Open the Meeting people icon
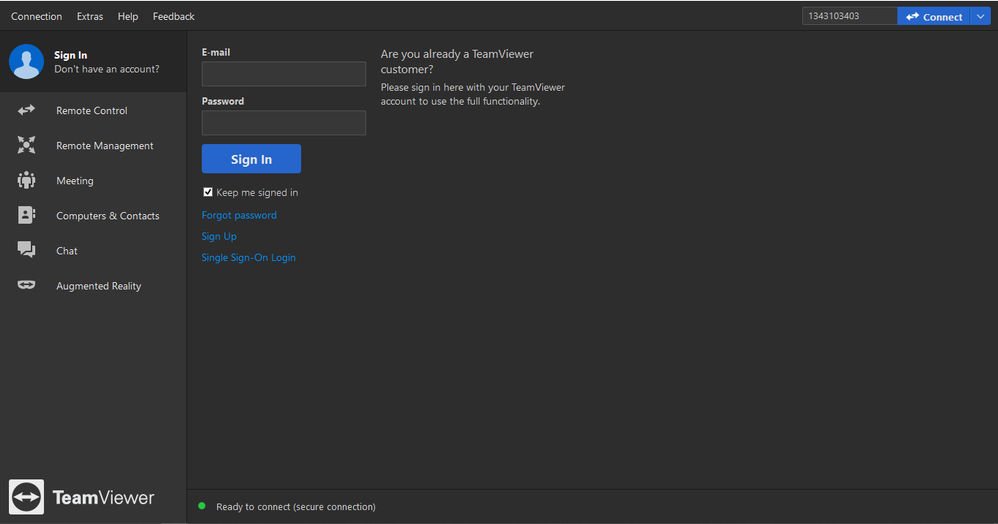The image size is (998, 524). pos(26,180)
